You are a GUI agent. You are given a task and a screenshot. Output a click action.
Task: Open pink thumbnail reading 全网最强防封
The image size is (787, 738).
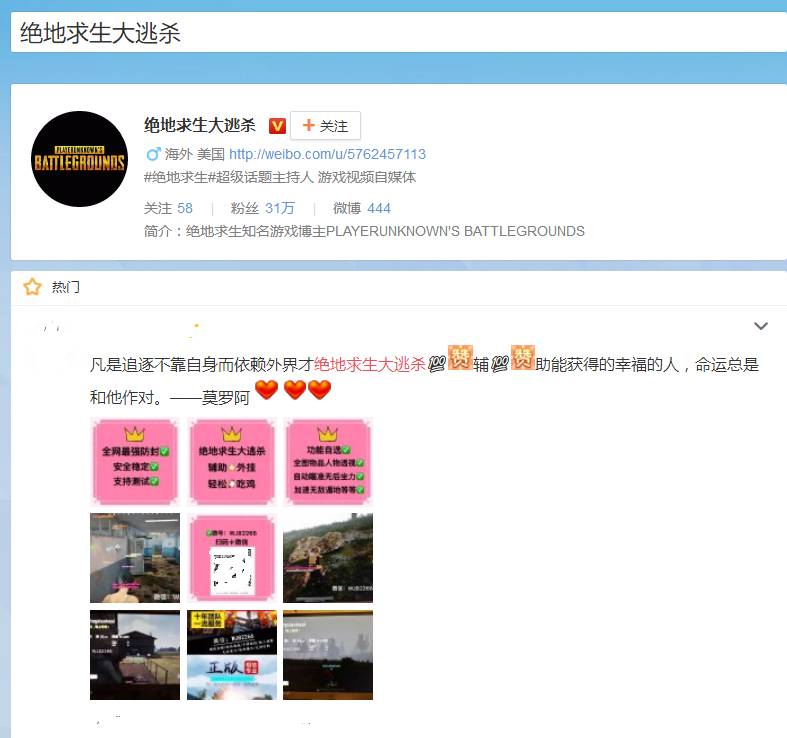click(x=135, y=461)
